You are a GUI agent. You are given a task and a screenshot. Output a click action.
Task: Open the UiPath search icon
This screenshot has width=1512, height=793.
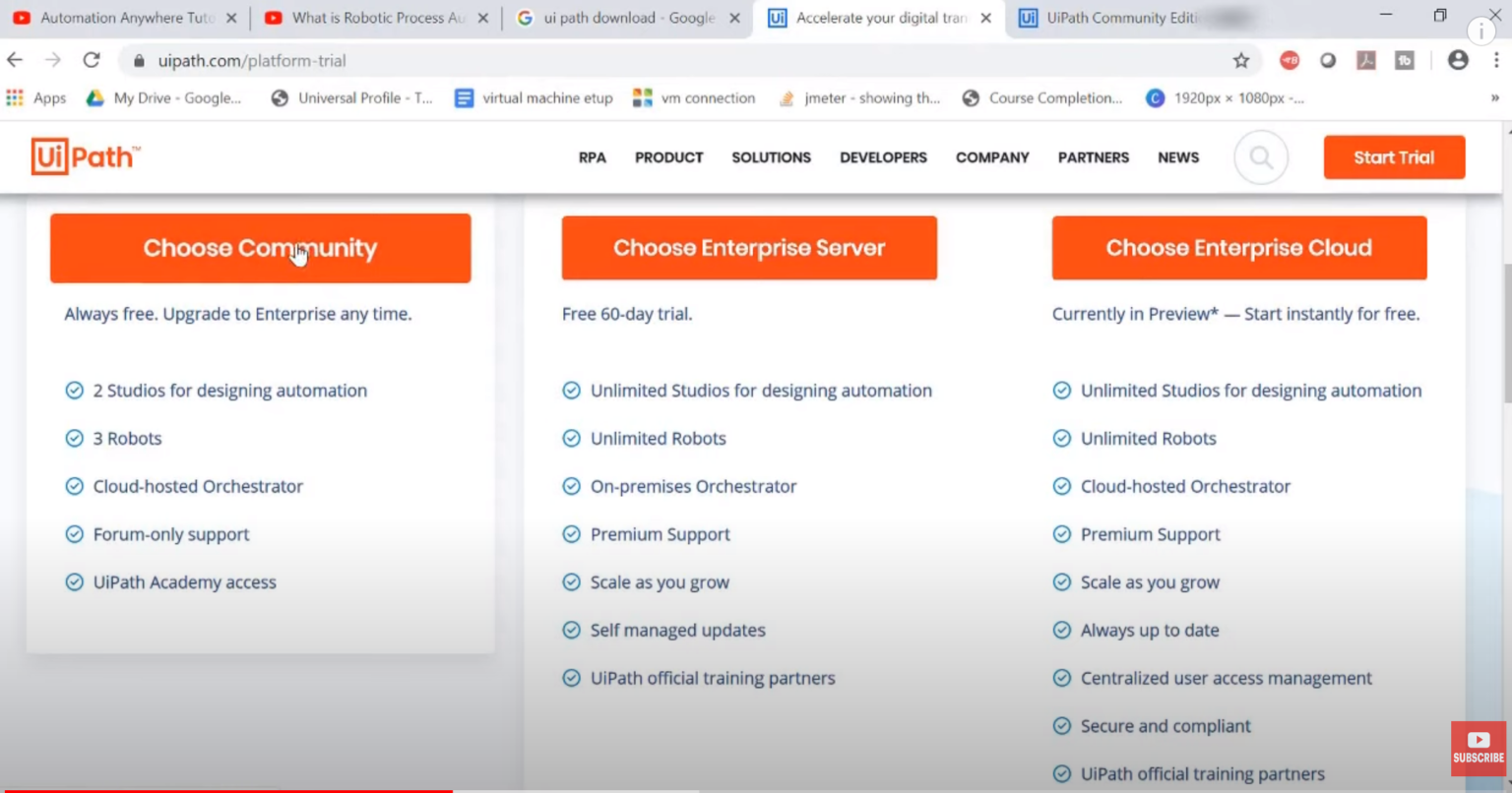coord(1261,157)
